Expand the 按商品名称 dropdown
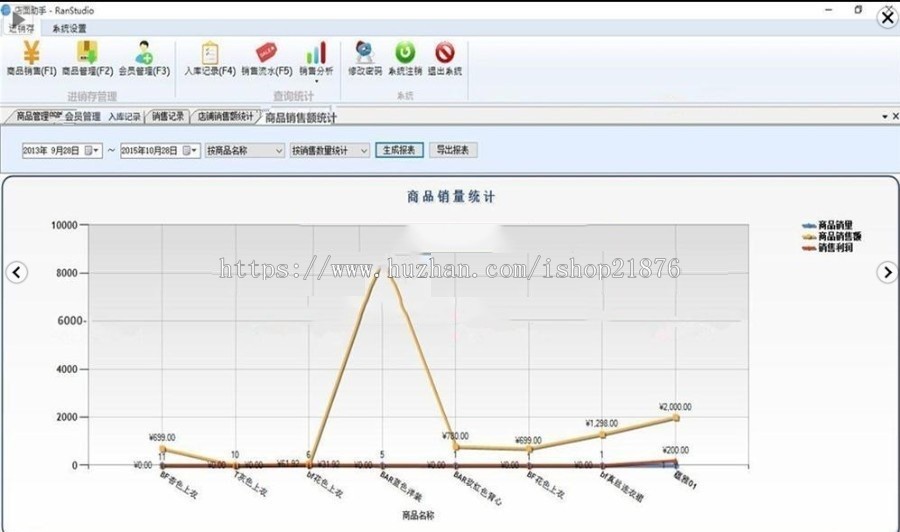 [x=279, y=150]
